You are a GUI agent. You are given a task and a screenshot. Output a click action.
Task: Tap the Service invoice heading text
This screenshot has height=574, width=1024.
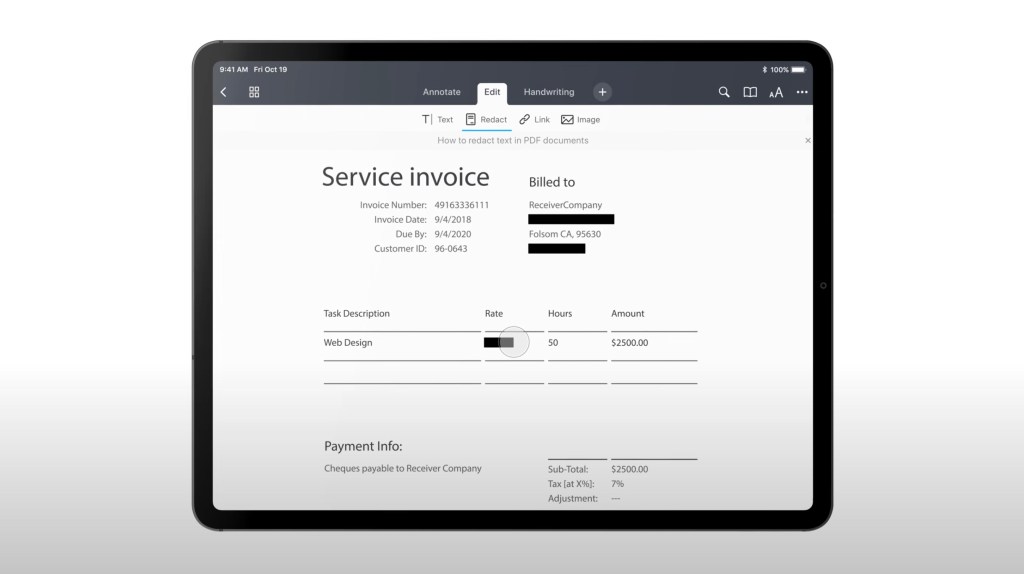pyautogui.click(x=405, y=177)
